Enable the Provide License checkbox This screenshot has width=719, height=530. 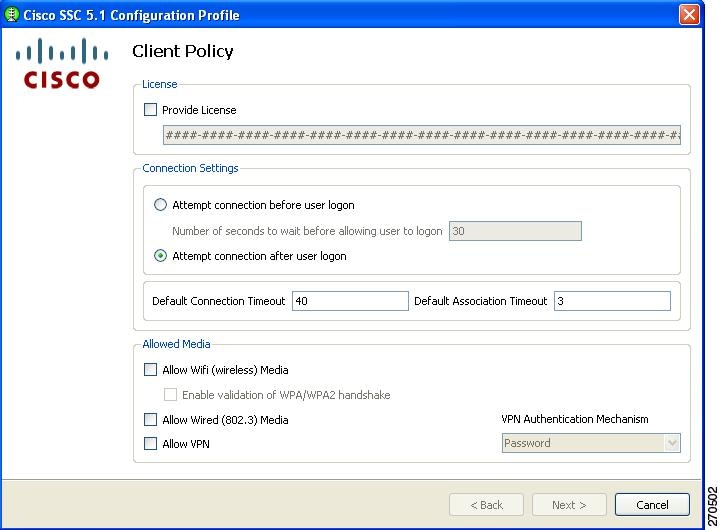point(150,110)
